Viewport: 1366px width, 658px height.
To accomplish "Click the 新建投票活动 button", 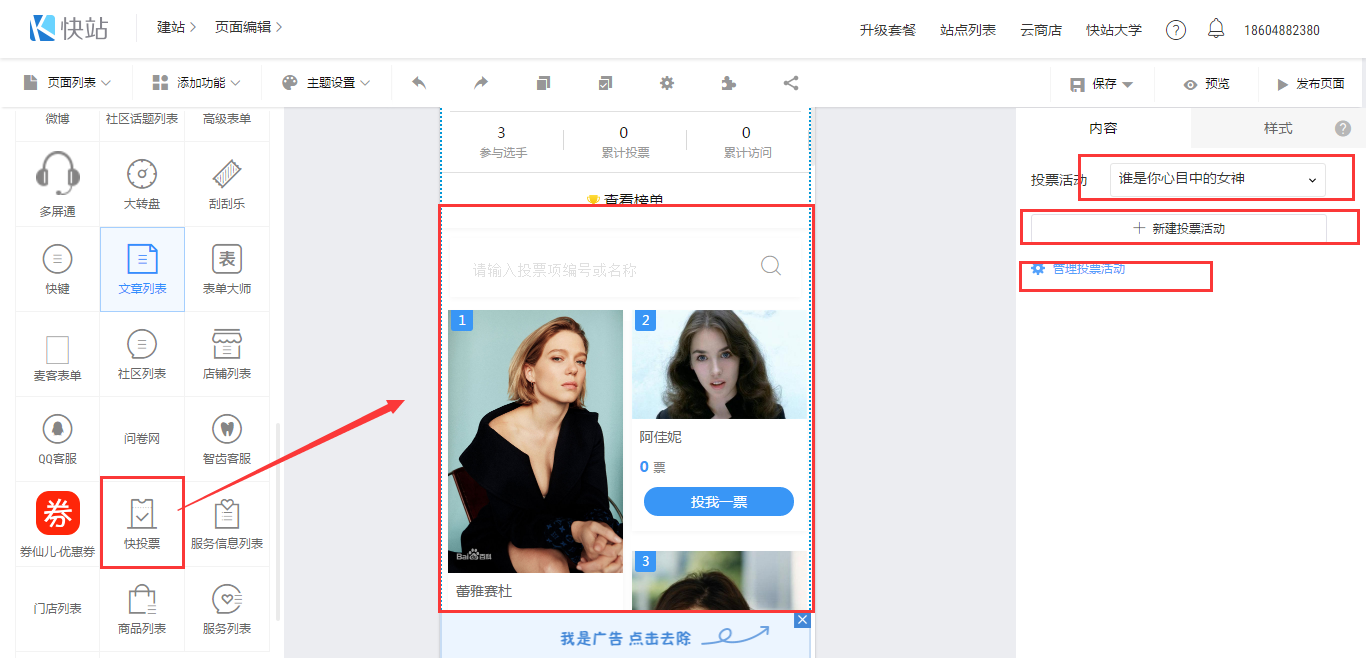I will click(1178, 228).
